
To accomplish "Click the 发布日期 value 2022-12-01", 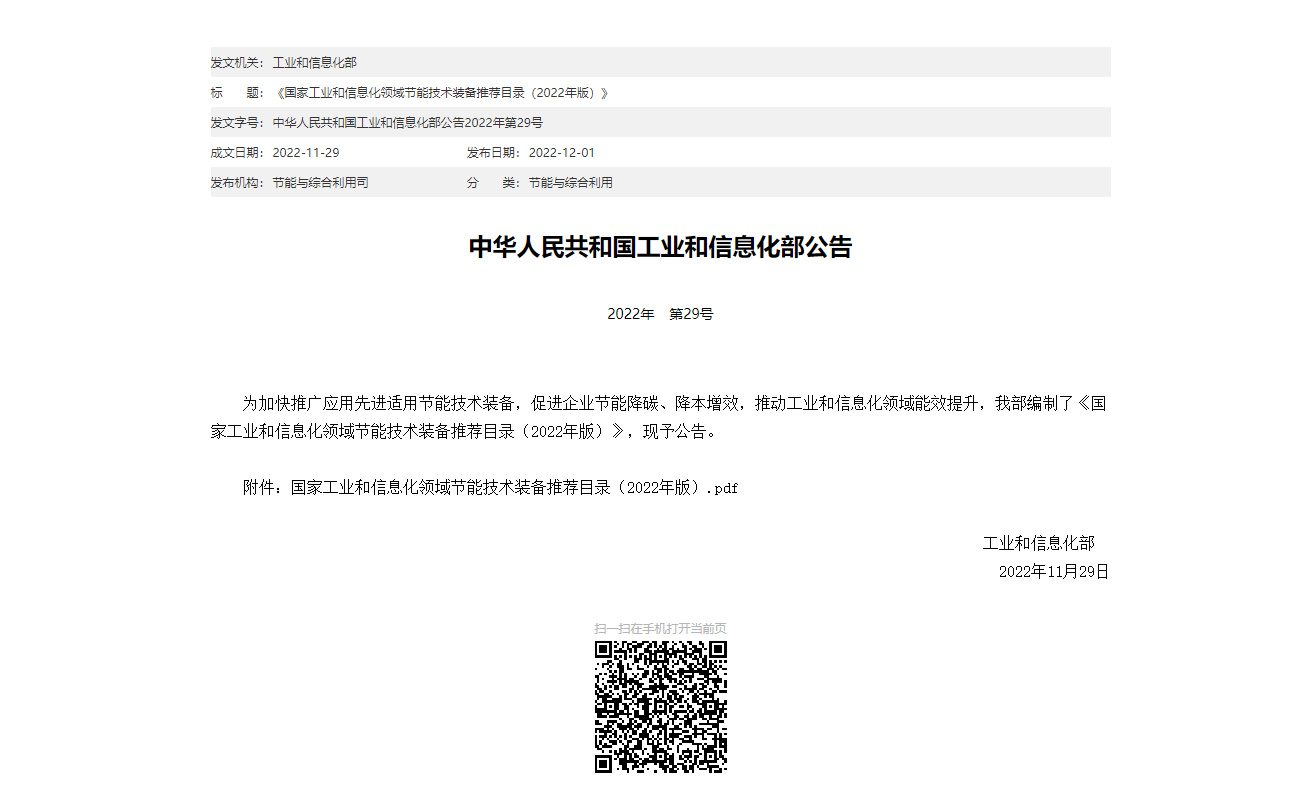I will point(562,153).
